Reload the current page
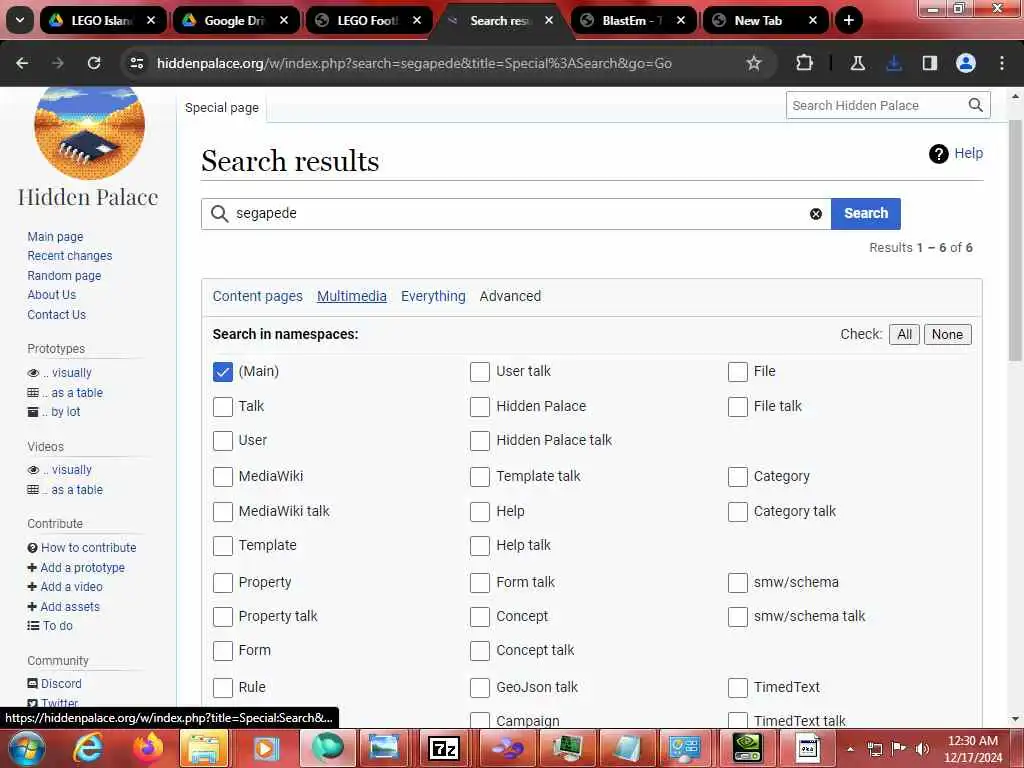The width and height of the screenshot is (1024, 768). pyautogui.click(x=94, y=63)
